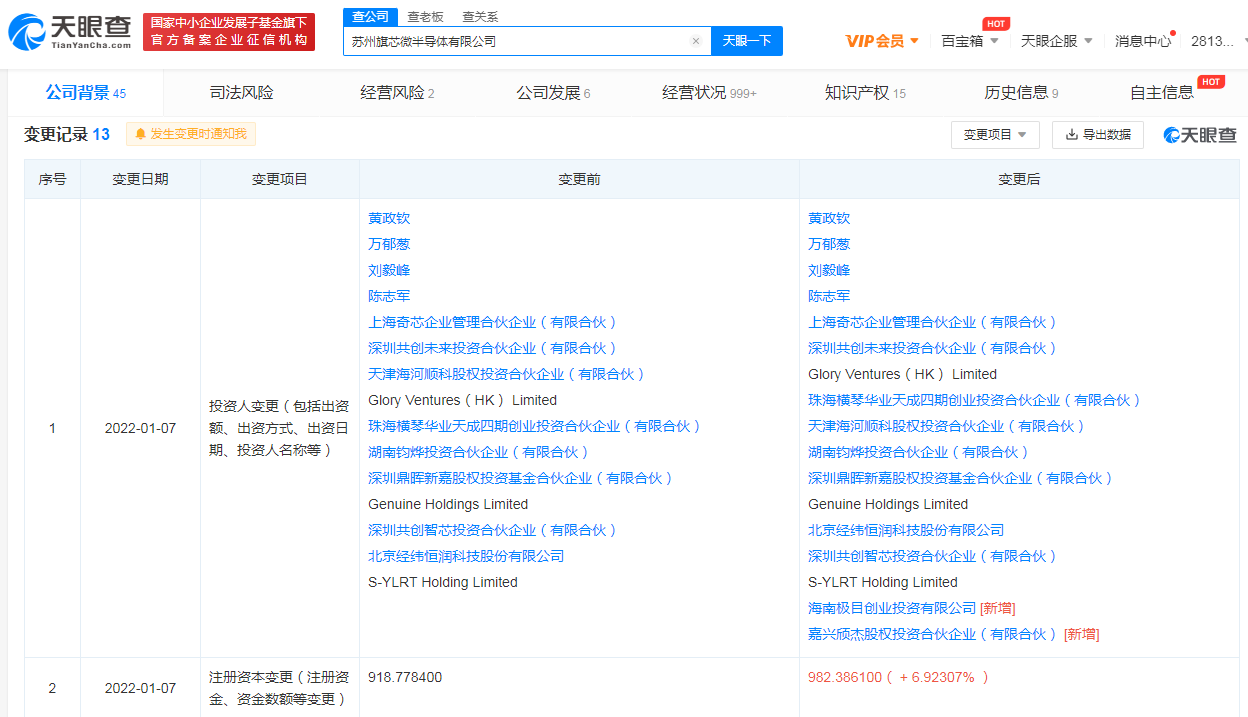Image resolution: width=1248 pixels, height=717 pixels.
Task: Select the 历史信息 tab
Action: click(1021, 93)
